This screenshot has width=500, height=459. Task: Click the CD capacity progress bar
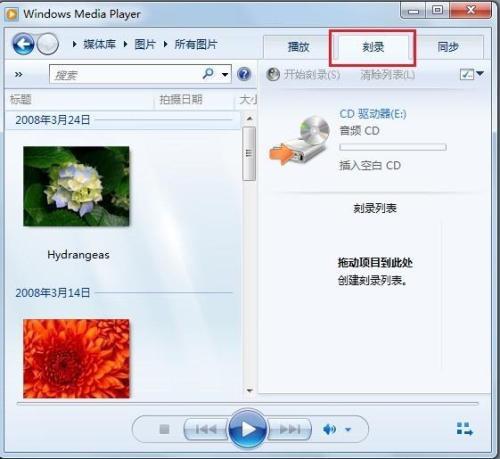393,147
